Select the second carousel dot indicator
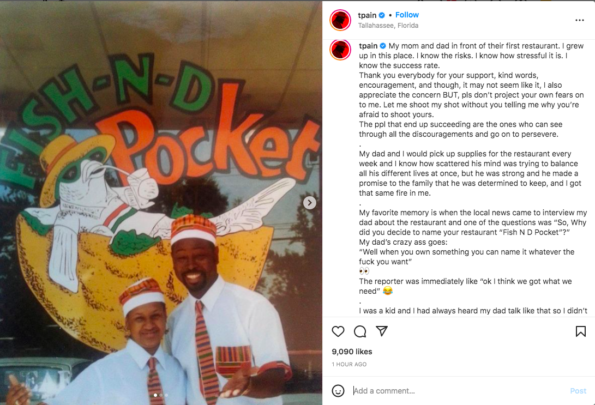Screen dimensions: 595x405 (x=161, y=395)
